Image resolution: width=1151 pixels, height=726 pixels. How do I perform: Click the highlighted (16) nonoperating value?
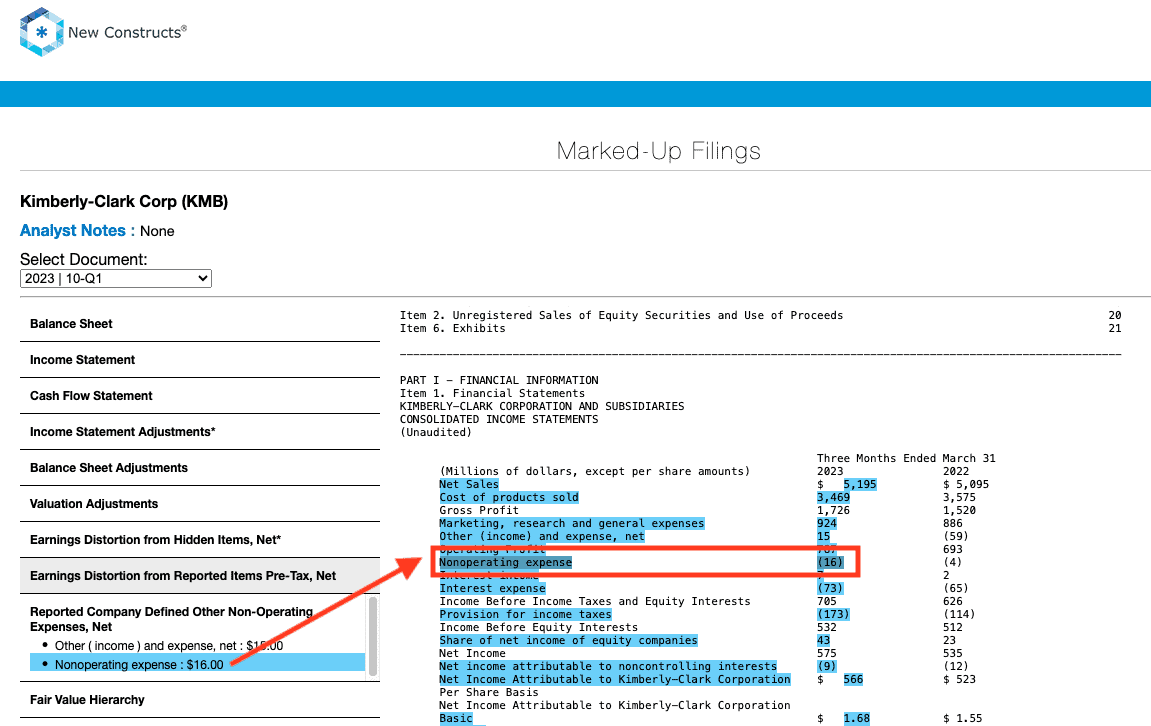tap(830, 562)
